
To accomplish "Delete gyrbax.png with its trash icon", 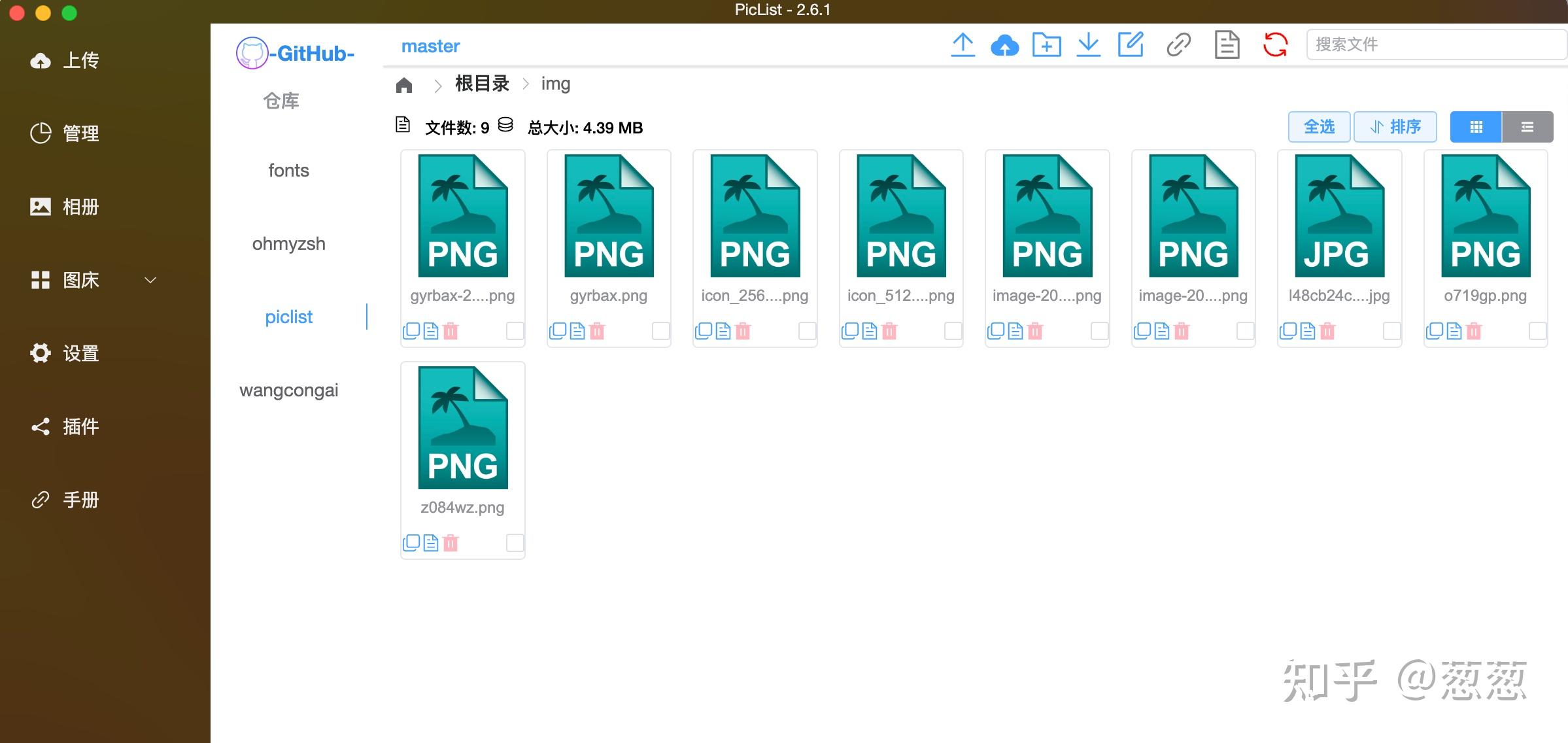I will coord(596,331).
